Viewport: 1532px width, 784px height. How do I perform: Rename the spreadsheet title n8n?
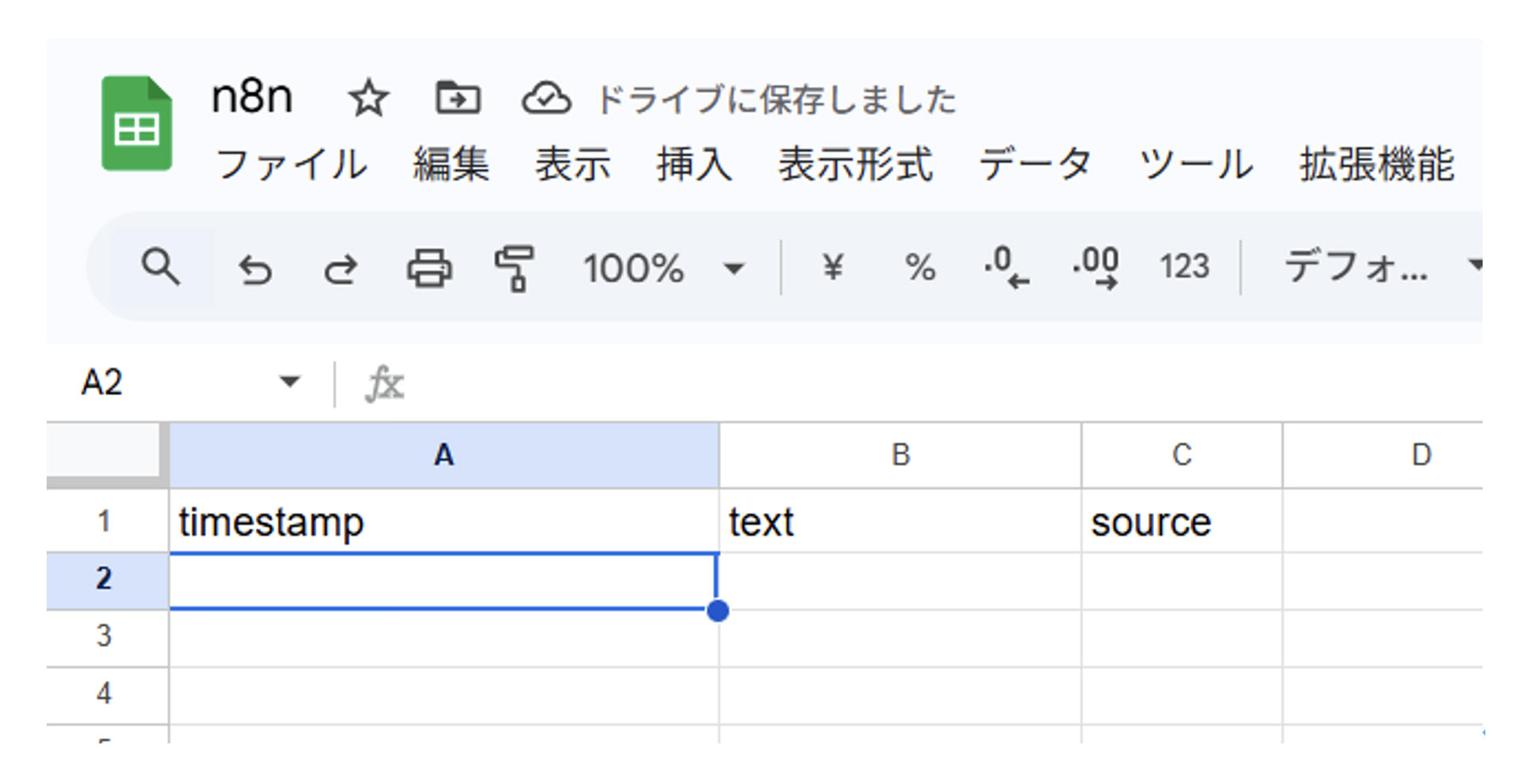[252, 96]
